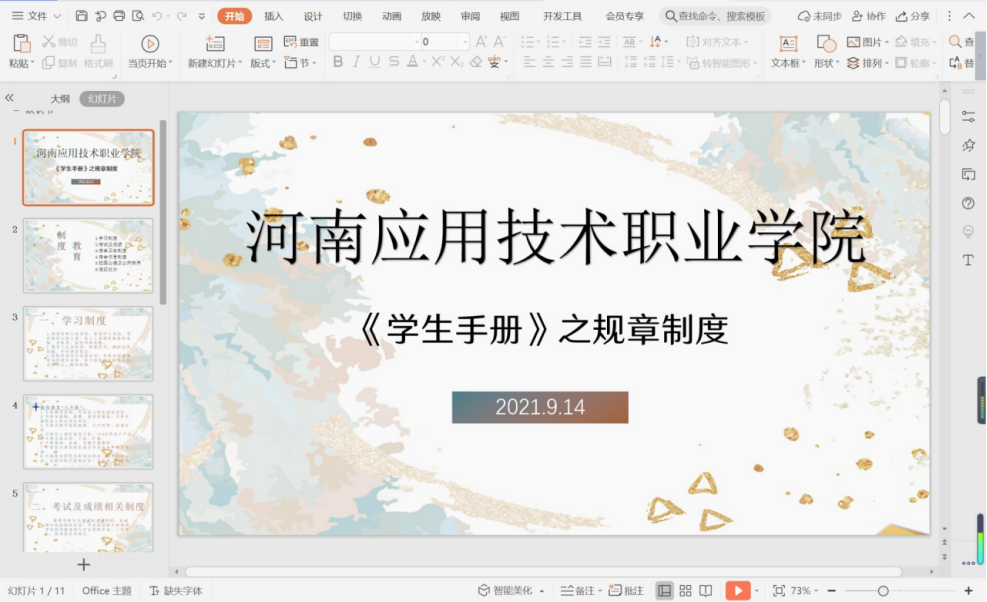Expand the 文件 menu dropdown arrow
This screenshot has width=987, height=602.
point(55,16)
